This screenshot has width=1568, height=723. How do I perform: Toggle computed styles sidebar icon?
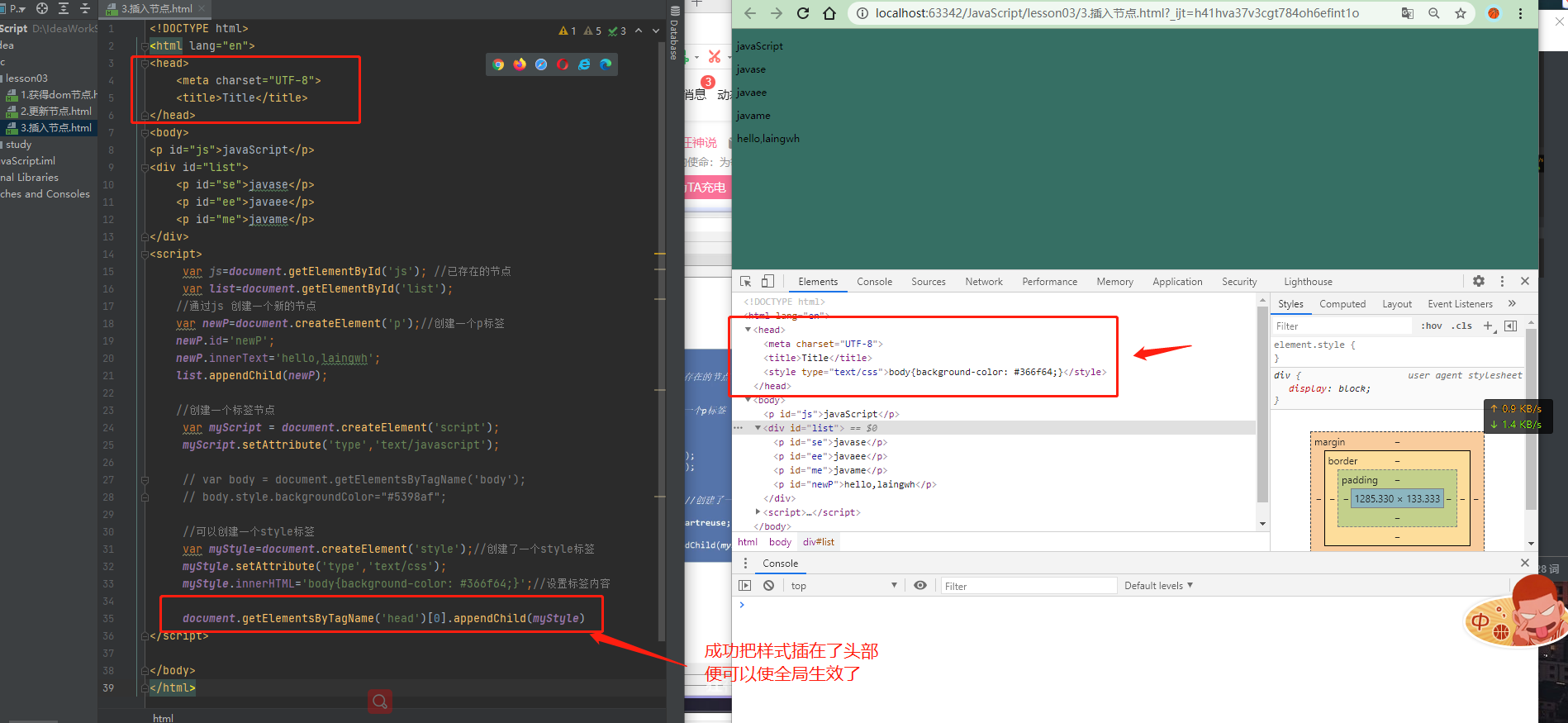[x=1510, y=326]
